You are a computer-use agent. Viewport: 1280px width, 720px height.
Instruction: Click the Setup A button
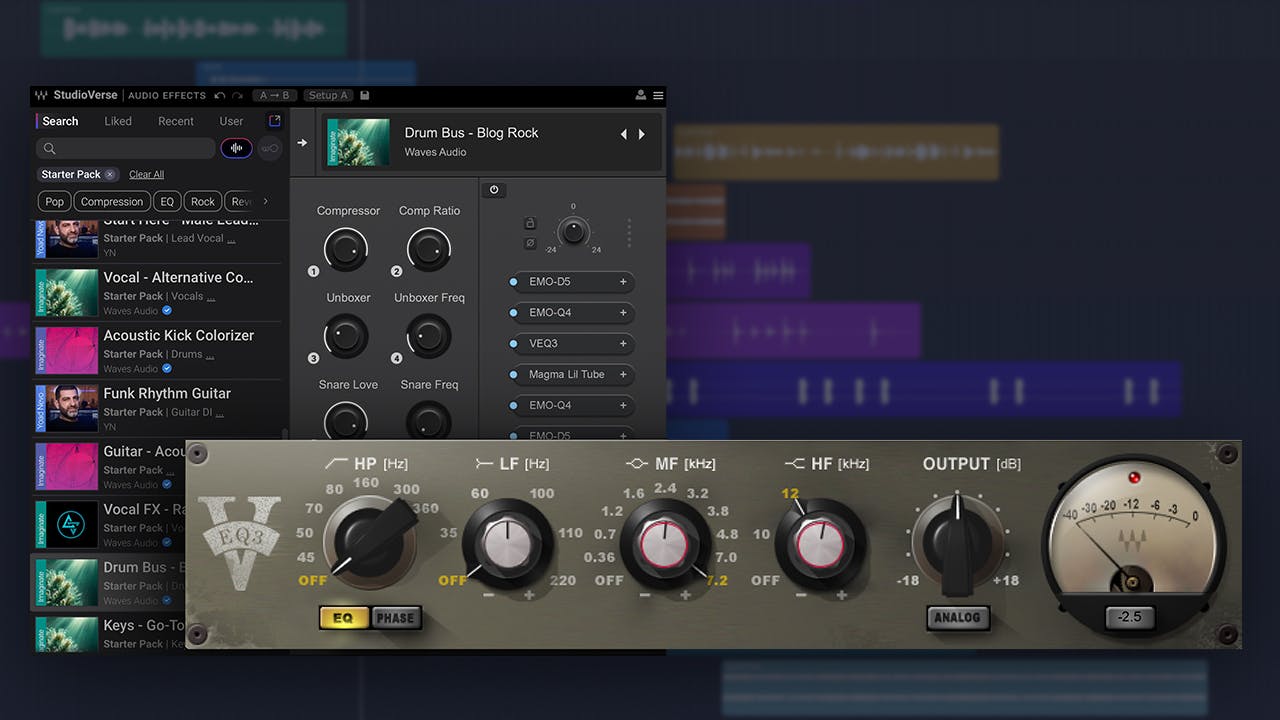[x=328, y=96]
